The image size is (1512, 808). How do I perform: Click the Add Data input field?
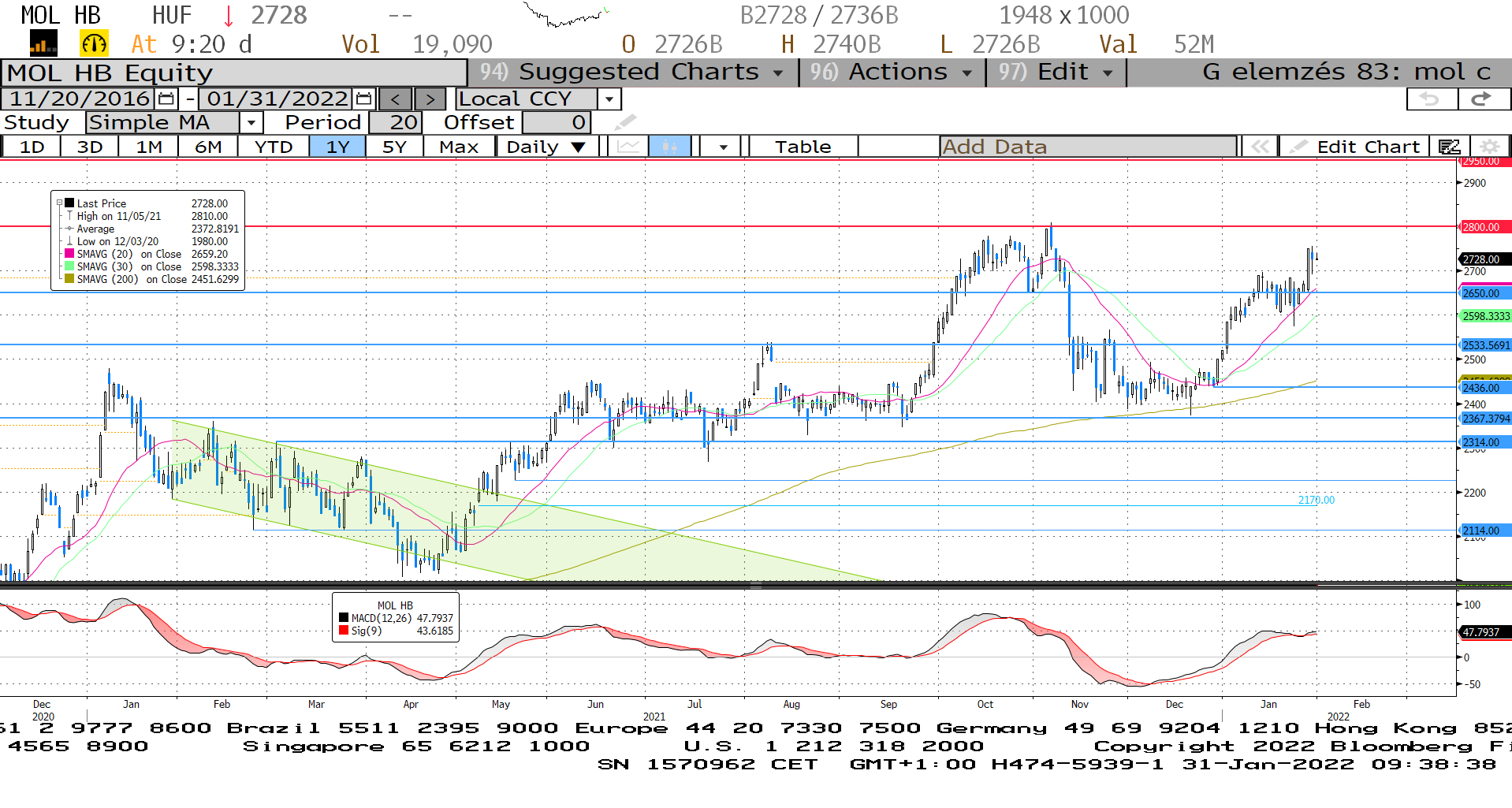pyautogui.click(x=1088, y=147)
